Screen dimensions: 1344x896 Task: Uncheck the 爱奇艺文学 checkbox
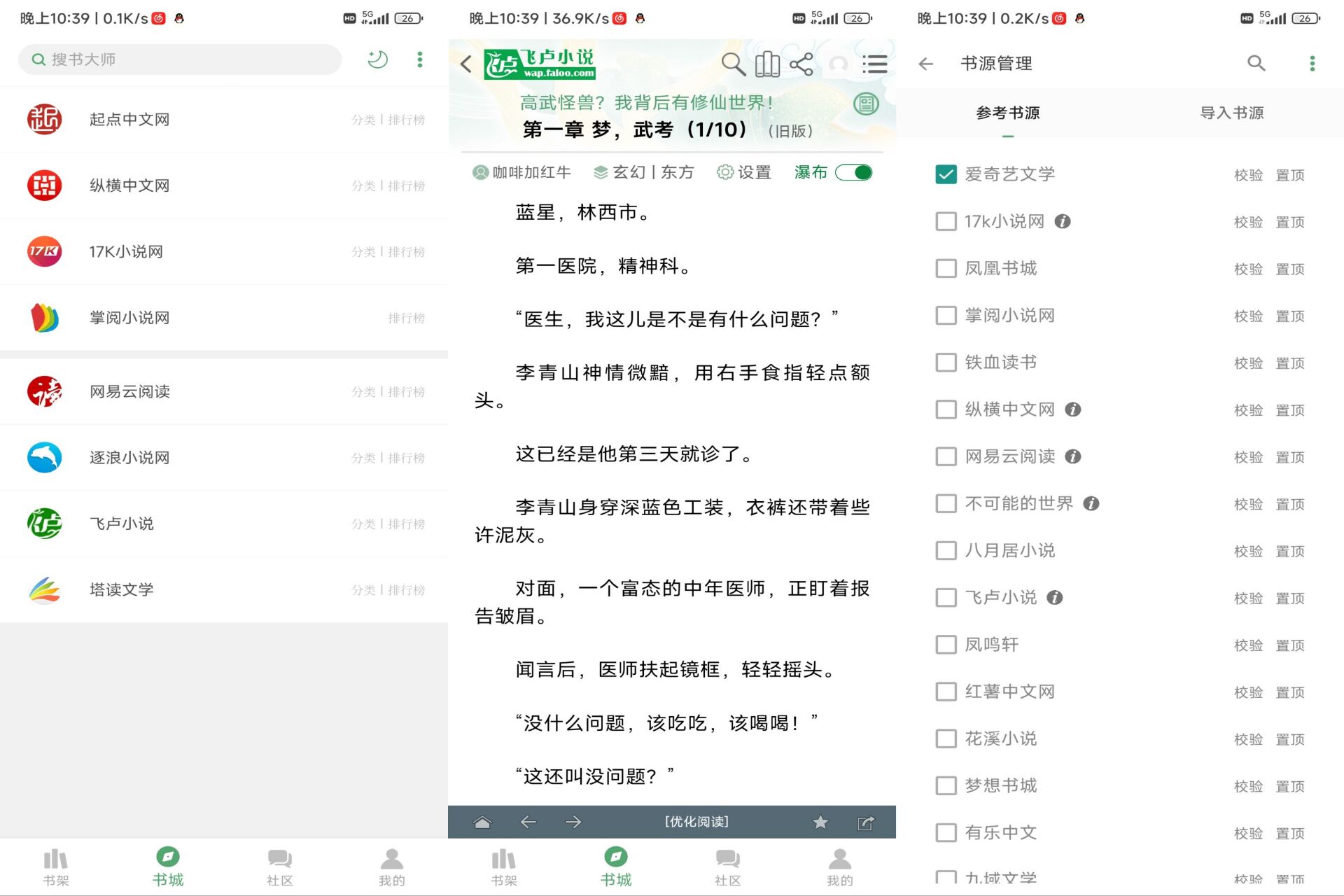coord(946,174)
